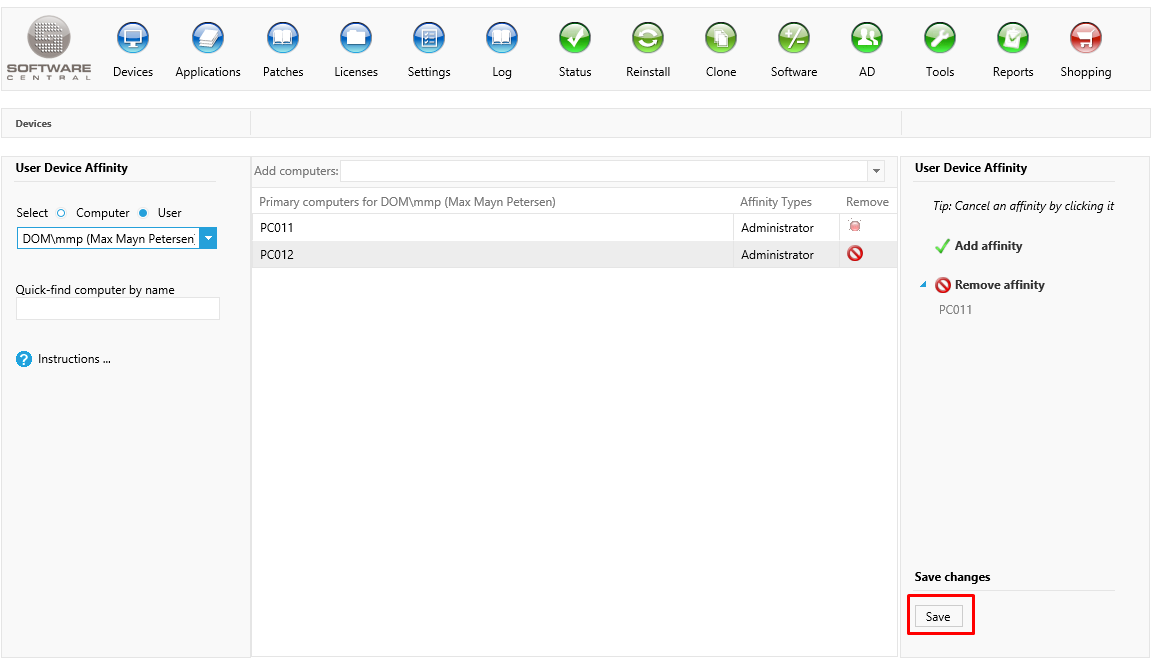The width and height of the screenshot is (1156, 664).
Task: Open the Devices toolbar icon
Action: pos(133,40)
